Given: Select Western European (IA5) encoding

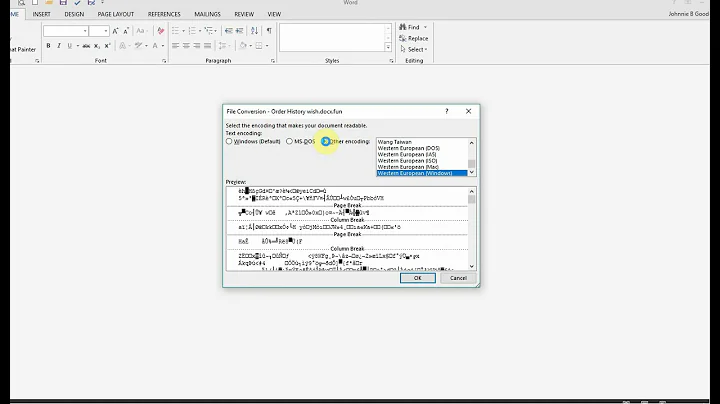Looking at the screenshot, I should [x=422, y=155].
